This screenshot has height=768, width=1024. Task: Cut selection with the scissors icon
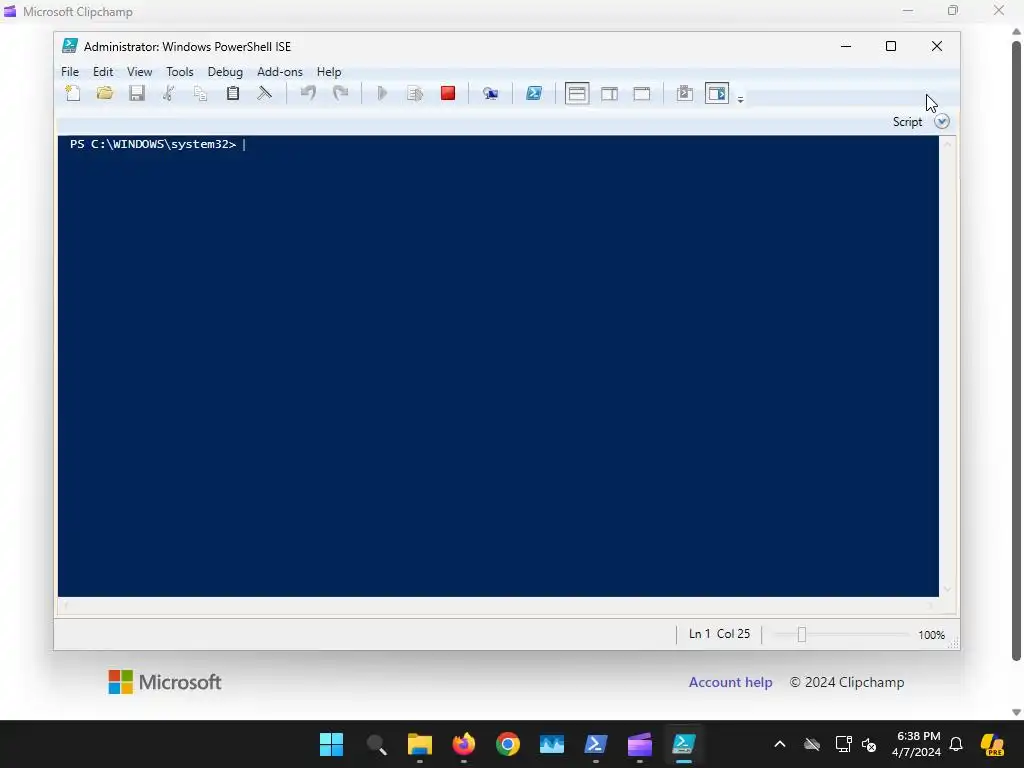[168, 93]
